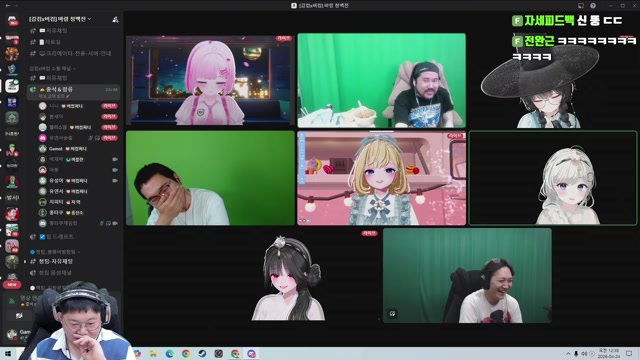
Task: Open the green round emblem server icon
Action: 12,118
